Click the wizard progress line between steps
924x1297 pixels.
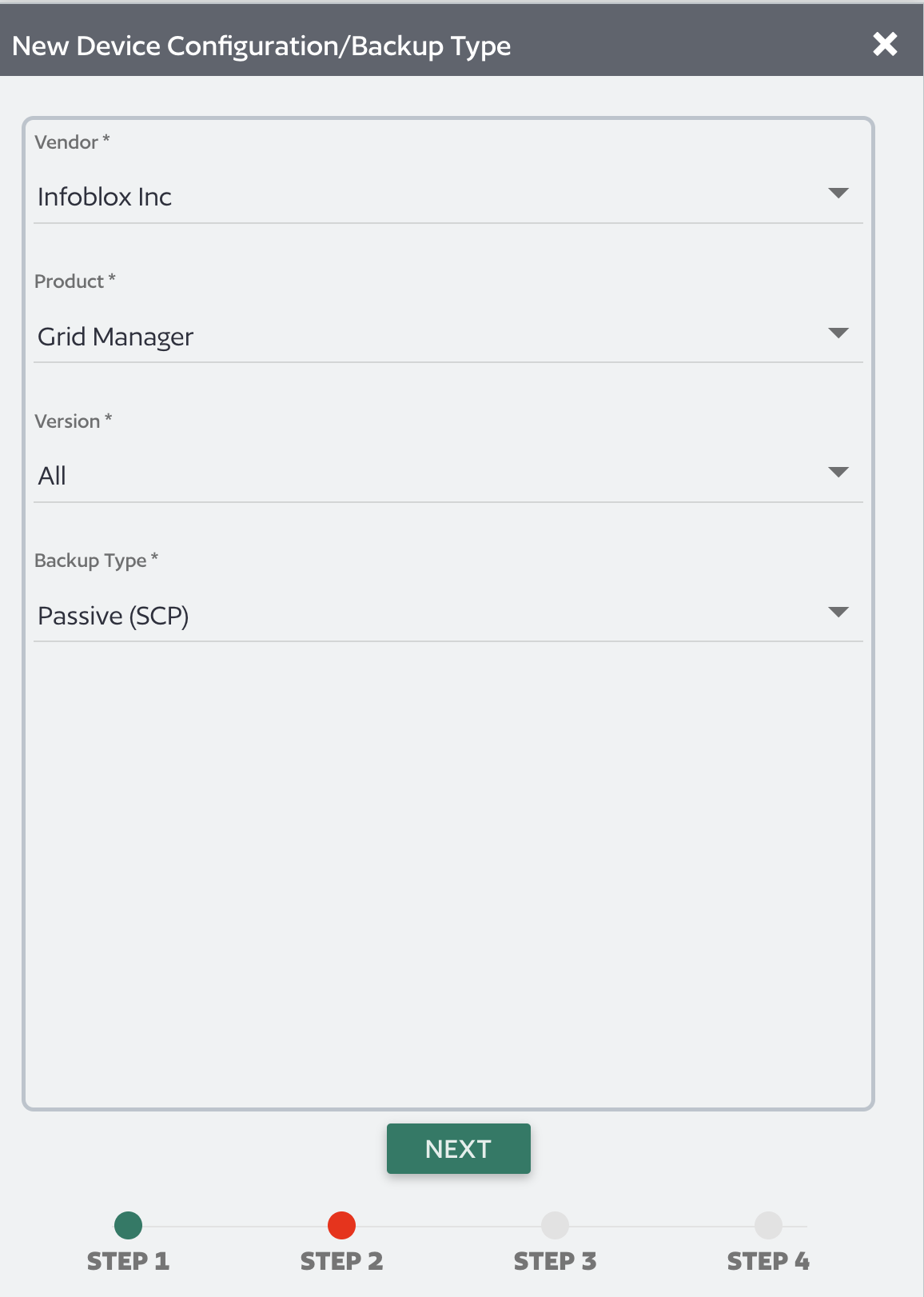448,1225
